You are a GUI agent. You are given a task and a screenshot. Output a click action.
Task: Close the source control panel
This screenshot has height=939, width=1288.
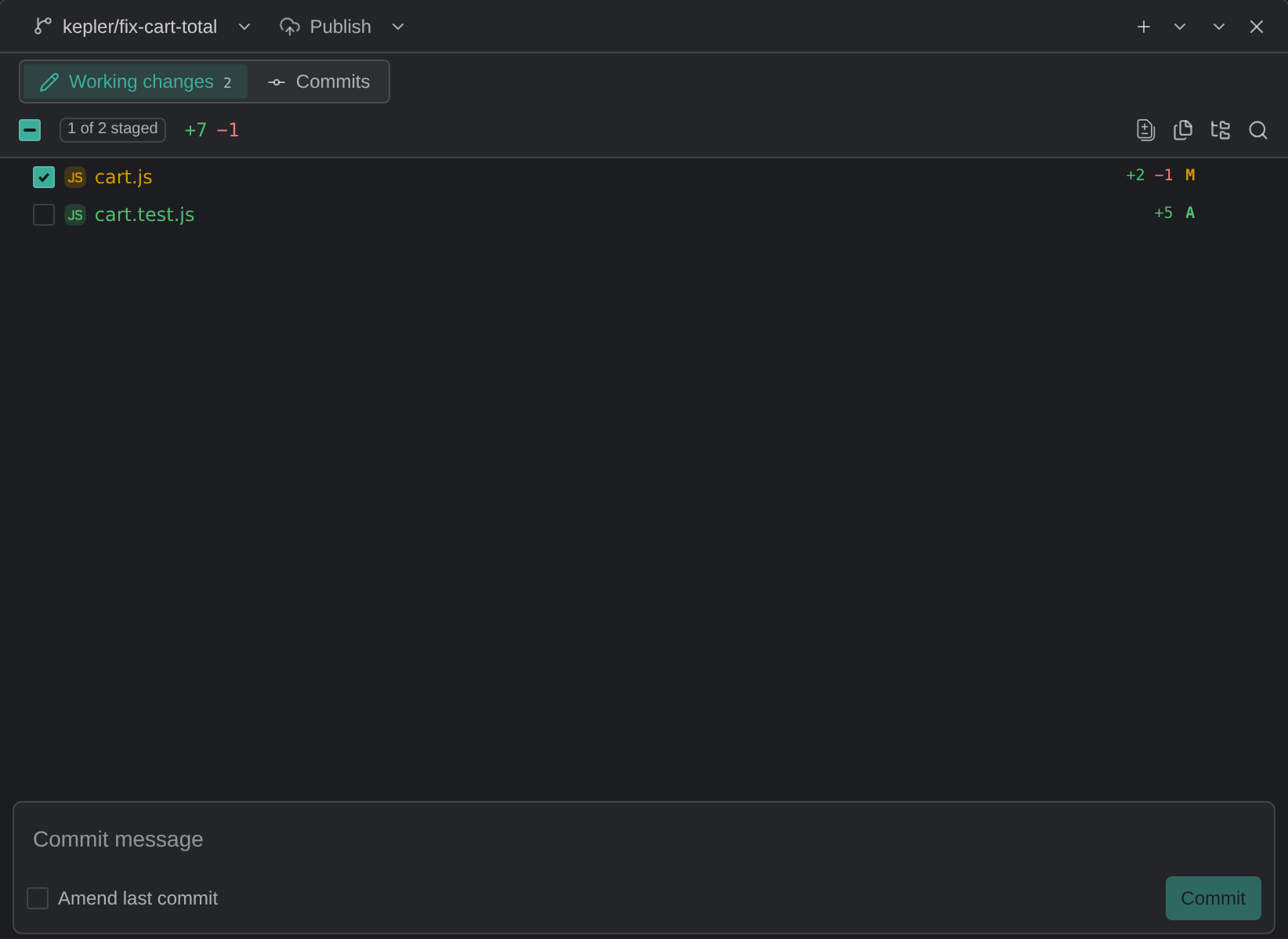coord(1257,27)
